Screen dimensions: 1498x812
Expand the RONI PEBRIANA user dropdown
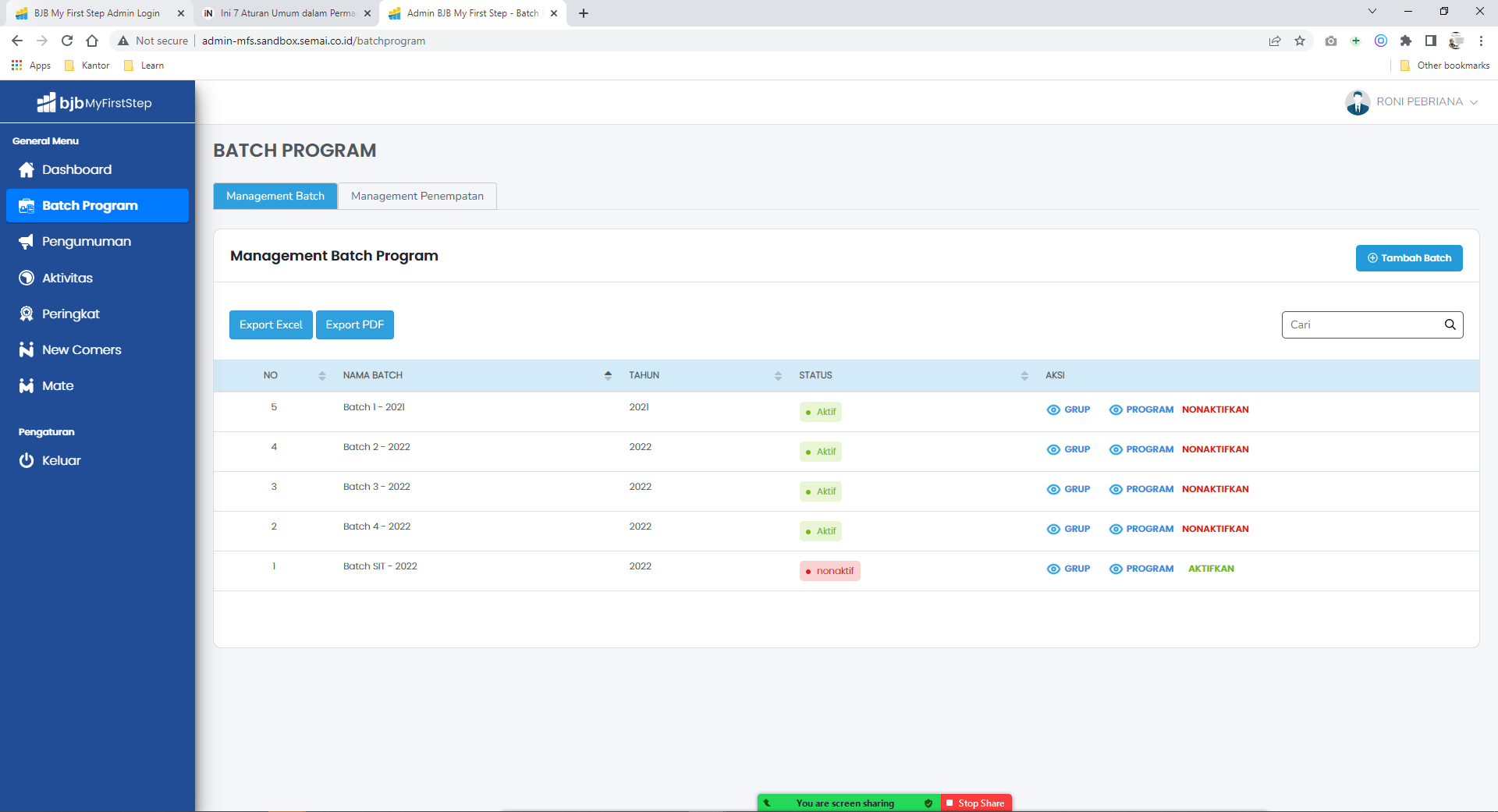pos(1473,102)
